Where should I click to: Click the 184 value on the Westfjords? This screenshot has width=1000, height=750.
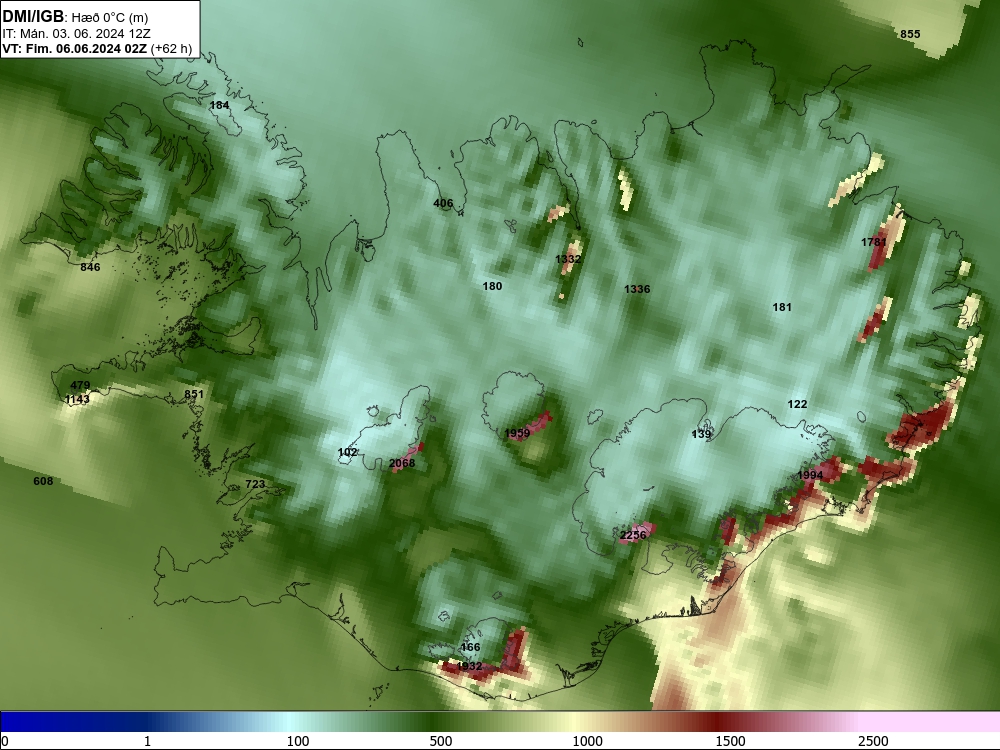219,105
